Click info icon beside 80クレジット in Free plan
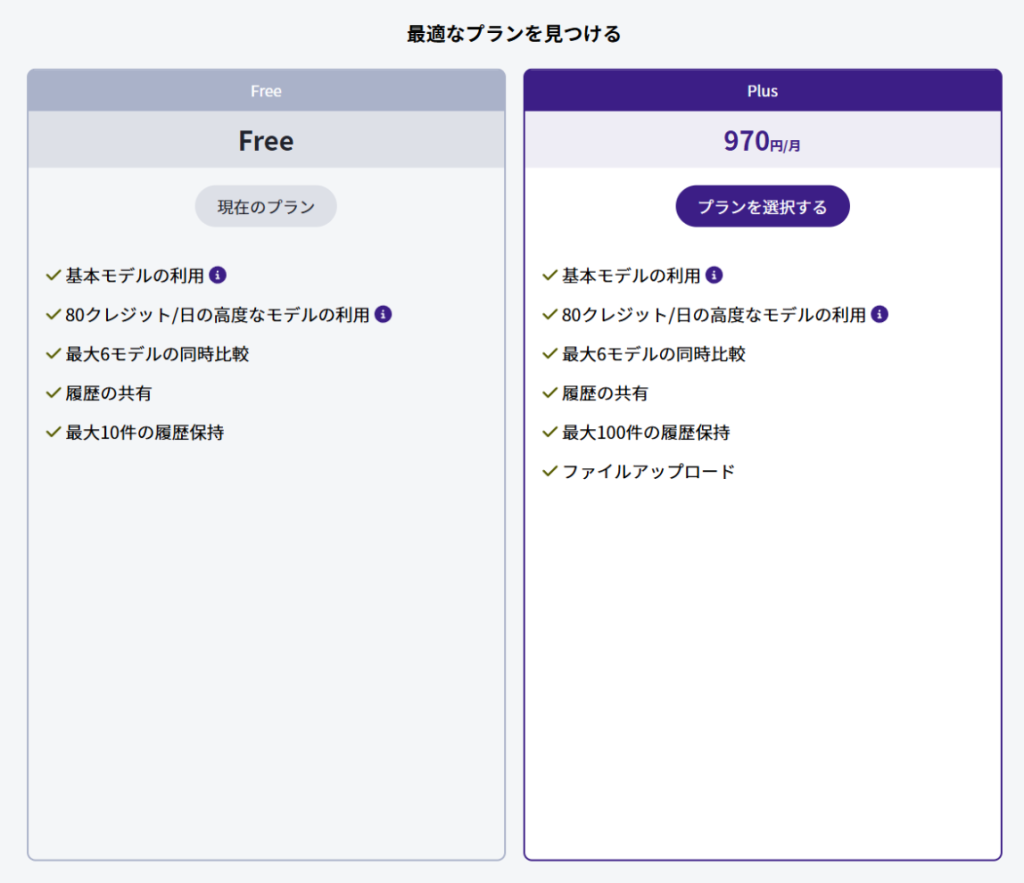Image resolution: width=1024 pixels, height=883 pixels. pos(383,314)
